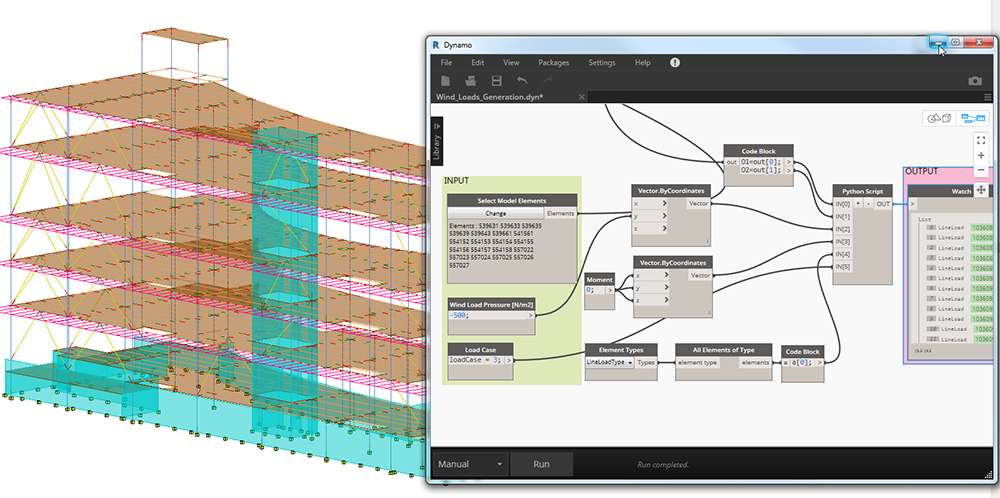Click IN[5] port of Python Script
The width and height of the screenshot is (1000, 498).
pyautogui.click(x=842, y=267)
